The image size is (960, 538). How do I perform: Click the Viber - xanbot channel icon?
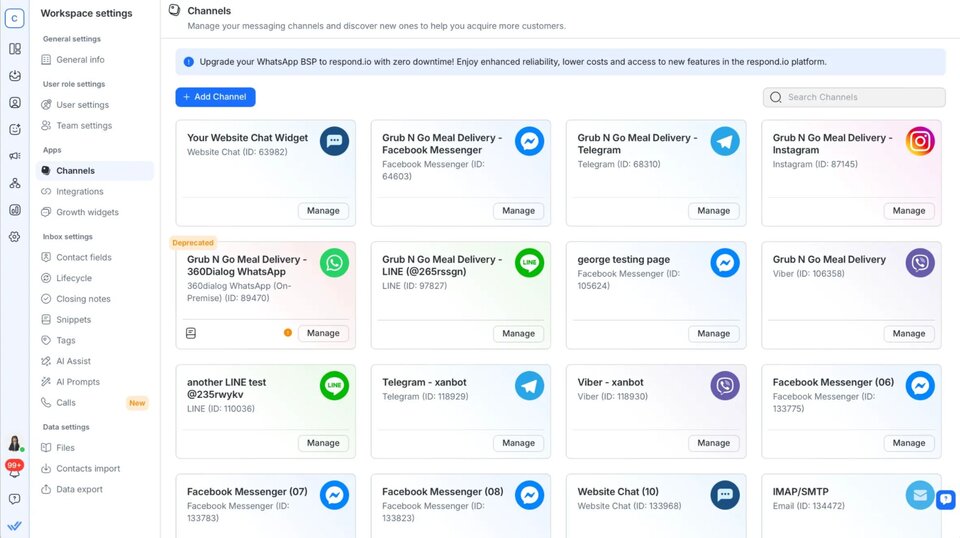click(x=725, y=386)
